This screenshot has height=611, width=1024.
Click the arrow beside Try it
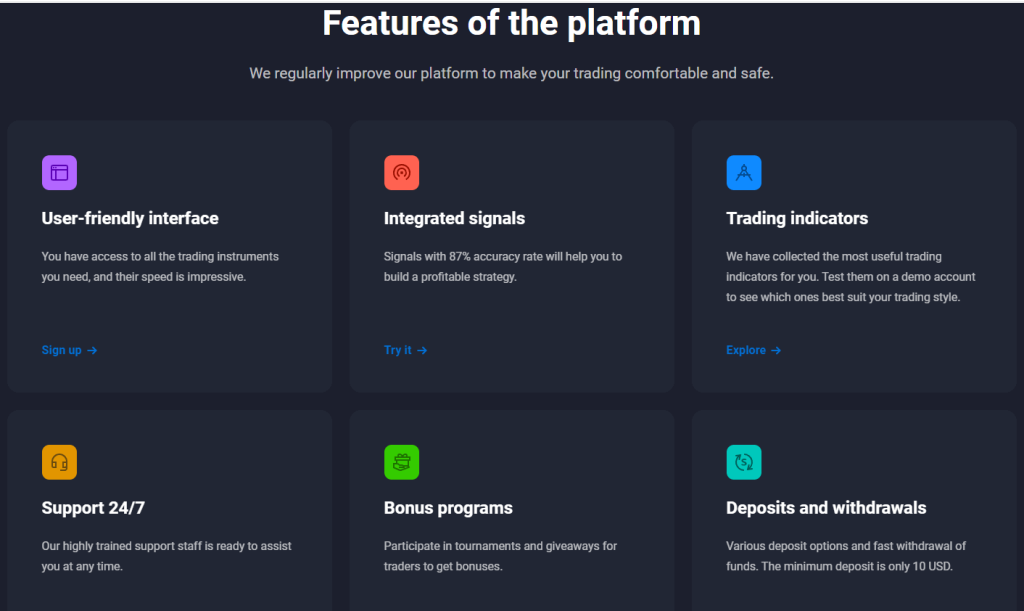click(x=421, y=350)
